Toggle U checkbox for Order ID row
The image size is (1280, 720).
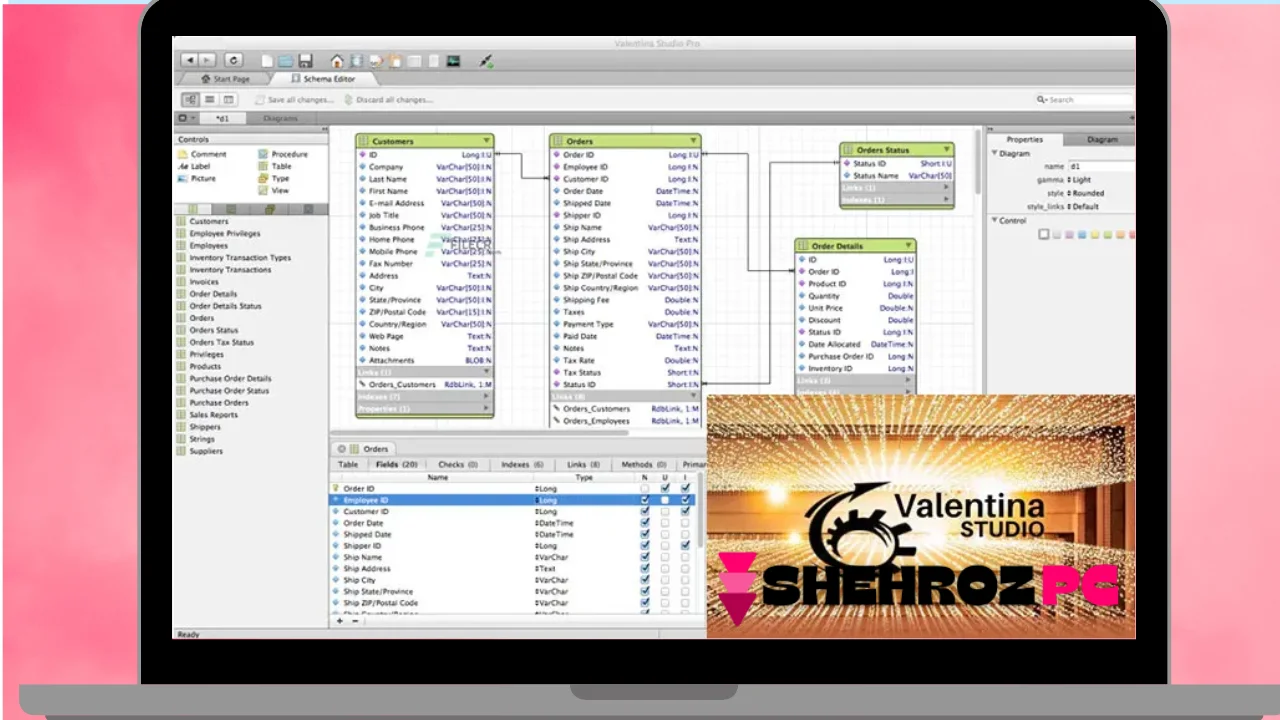(x=665, y=489)
